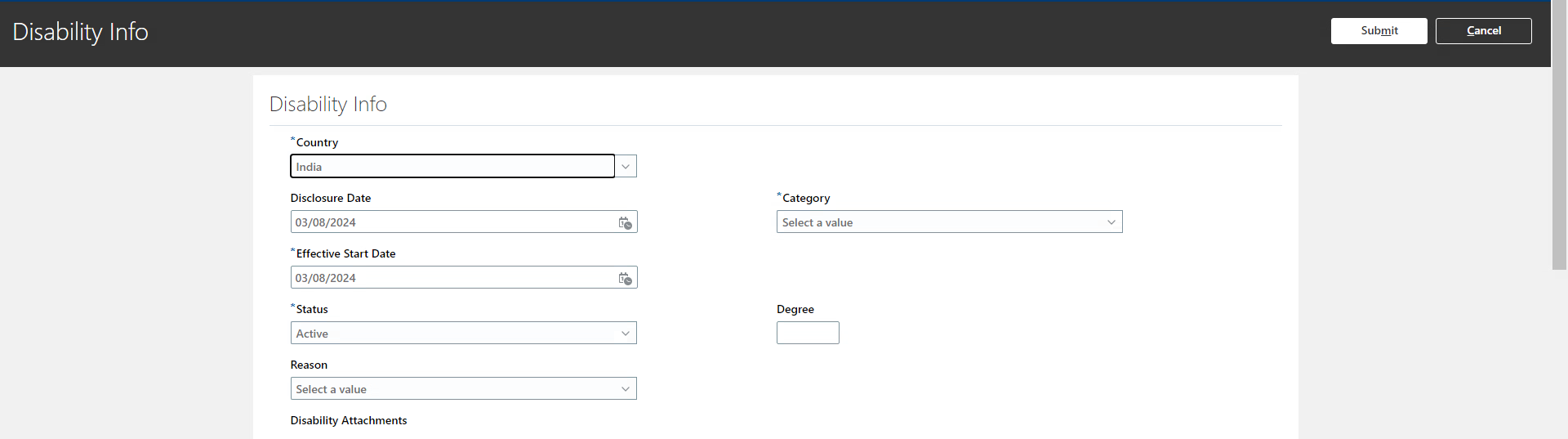Image resolution: width=1568 pixels, height=439 pixels.
Task: Open the Effective Start Date calendar picker
Action: [x=626, y=278]
